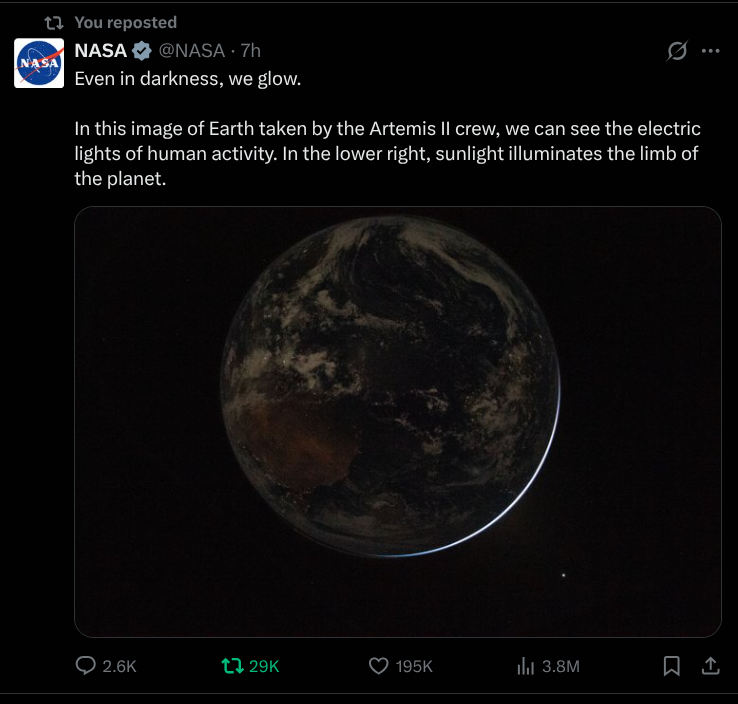This screenshot has height=704, width=738.
Task: Like the post with heart icon
Action: point(378,666)
